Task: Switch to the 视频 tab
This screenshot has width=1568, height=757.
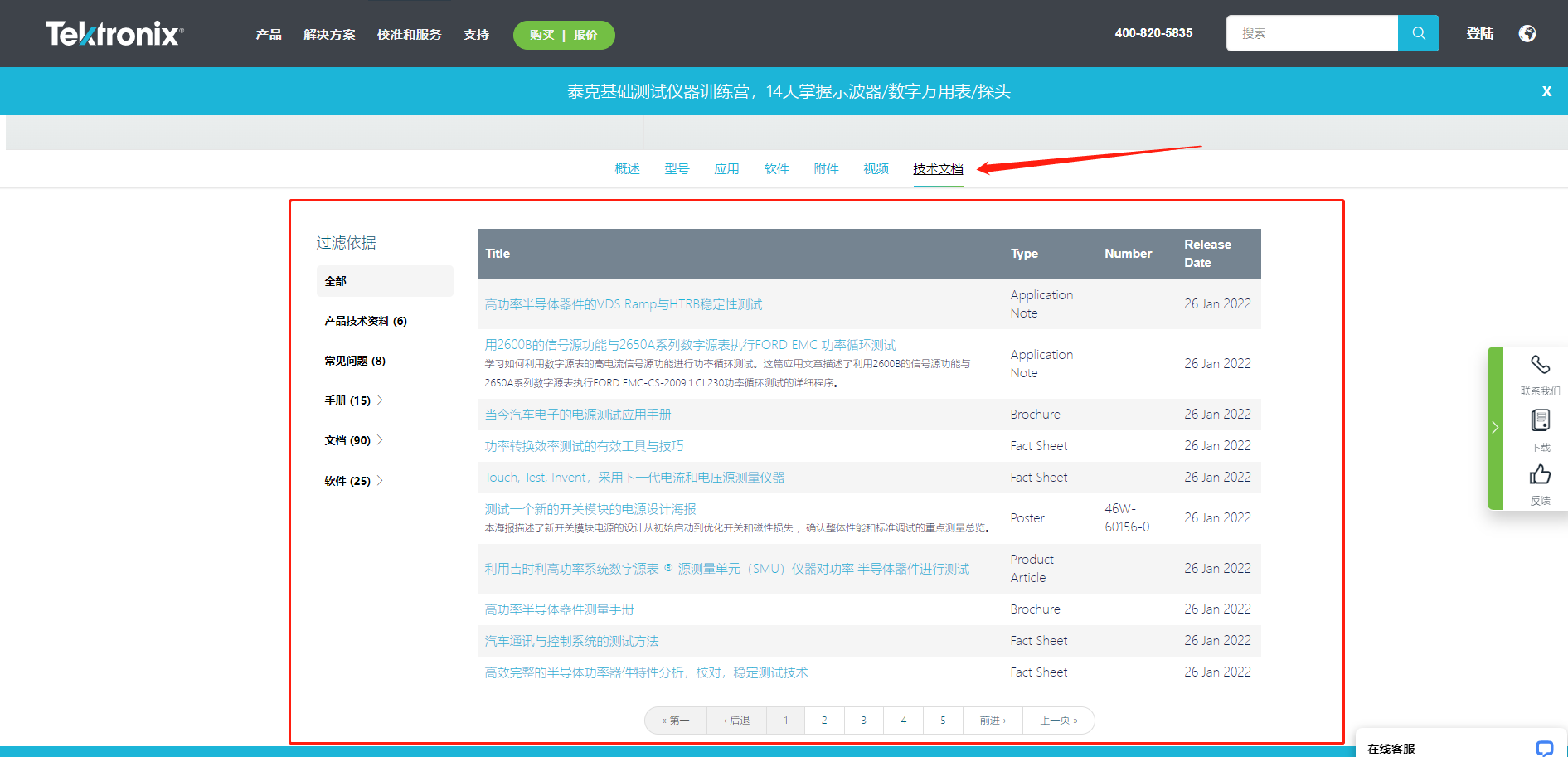Action: 876,169
